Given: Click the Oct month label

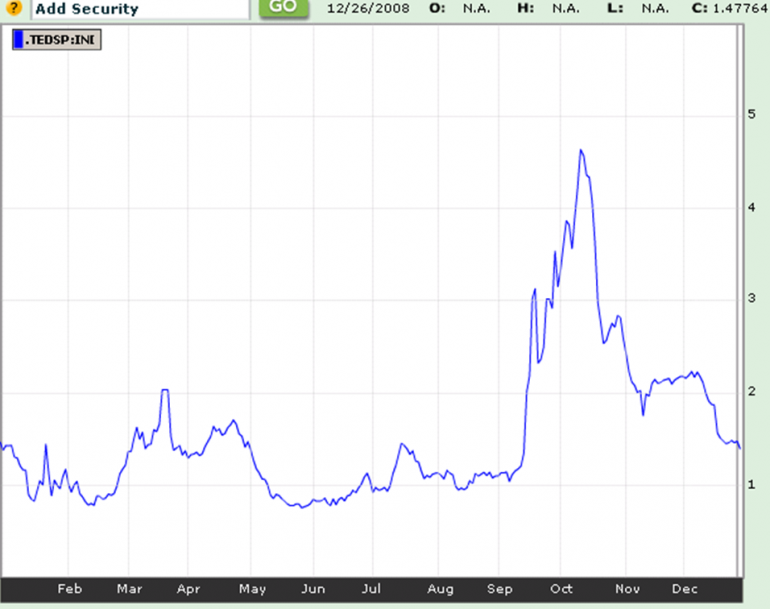Looking at the screenshot, I should click(x=561, y=588).
